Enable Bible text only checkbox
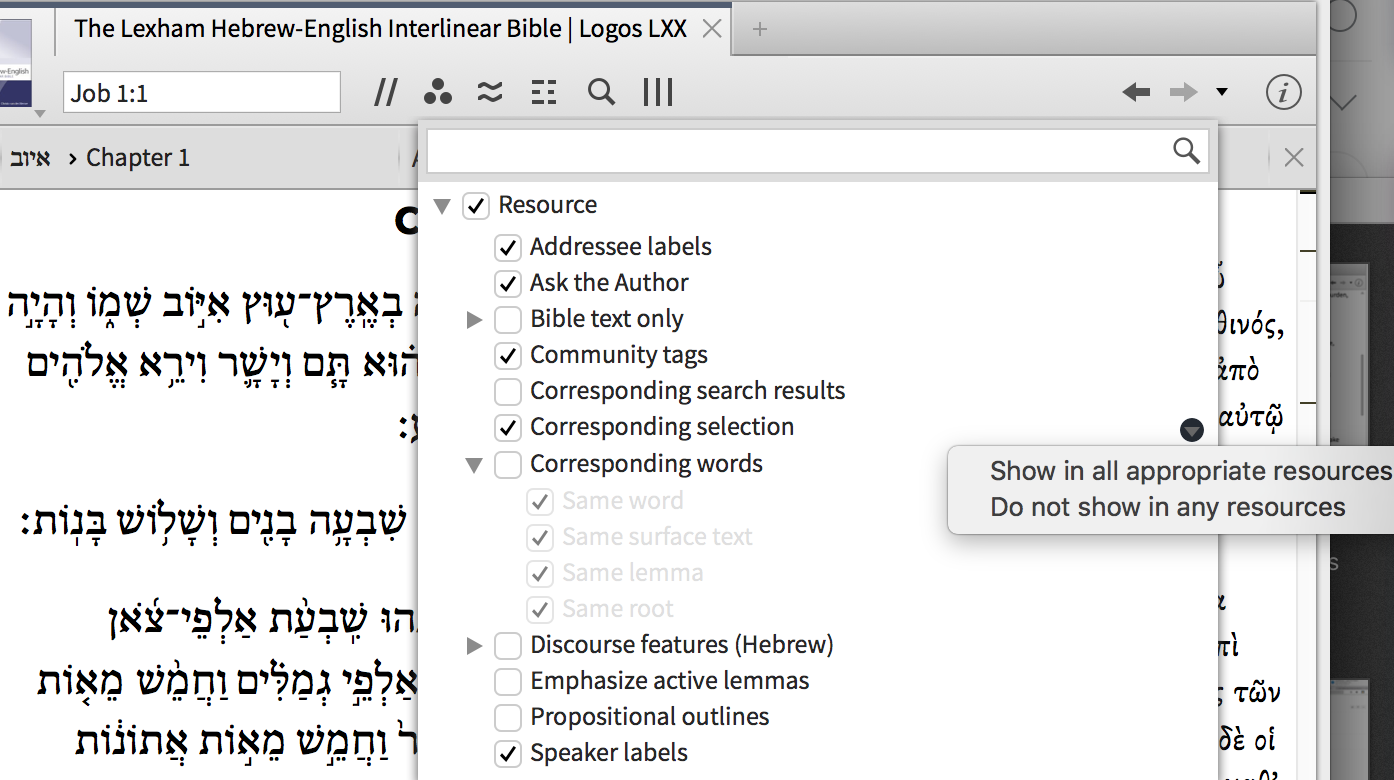 (x=508, y=320)
